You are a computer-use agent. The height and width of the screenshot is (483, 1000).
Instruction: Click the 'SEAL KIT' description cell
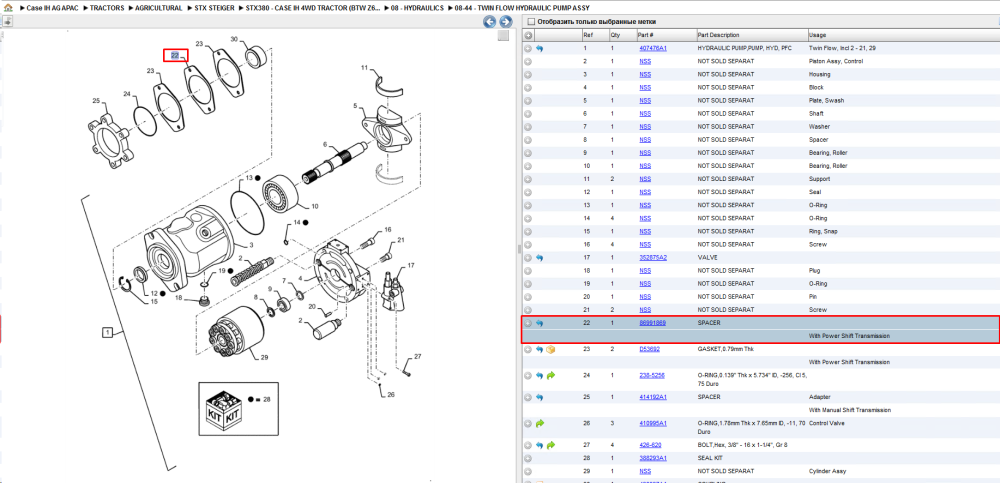tap(709, 458)
